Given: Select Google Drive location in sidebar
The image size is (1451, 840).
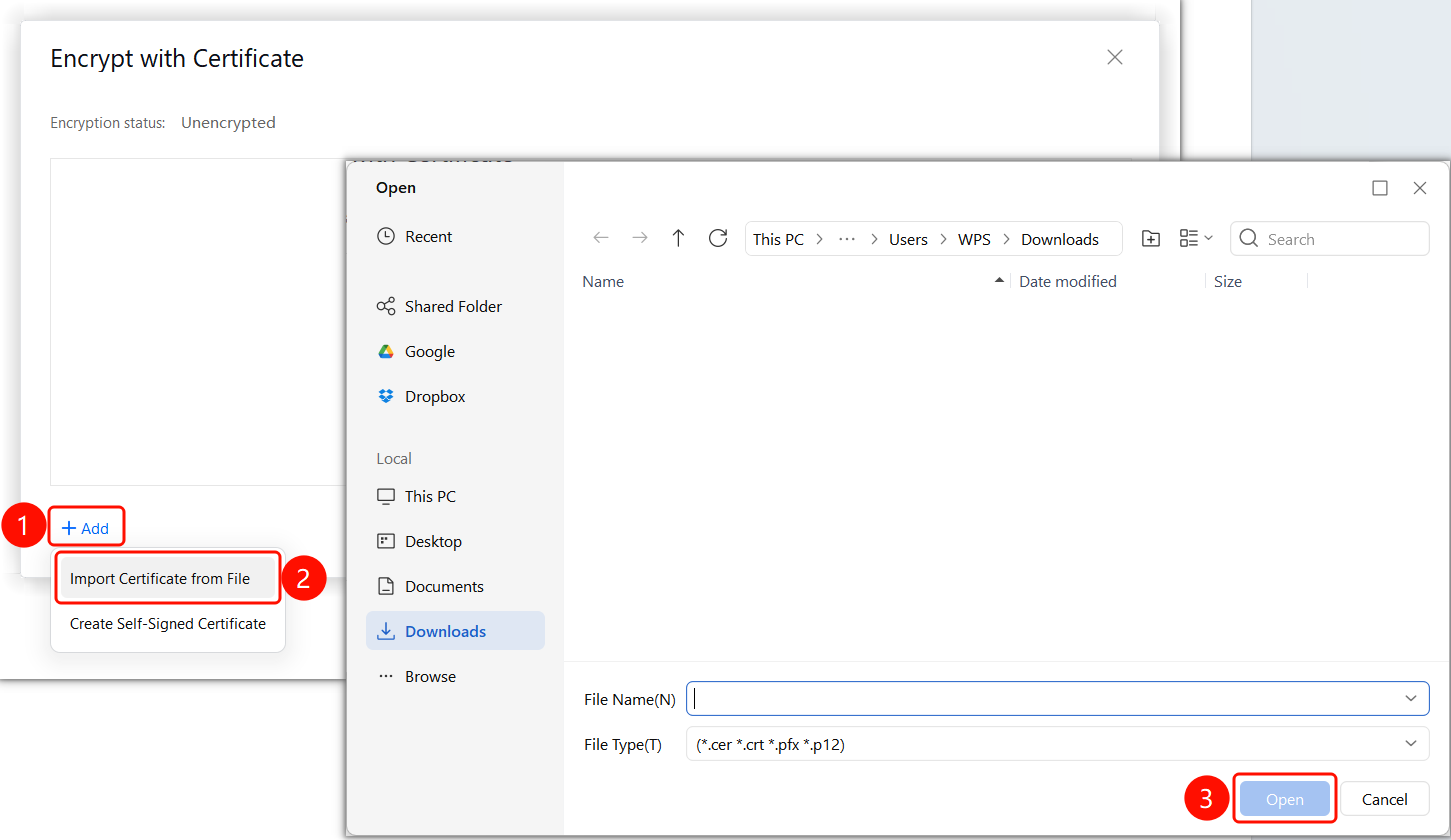Looking at the screenshot, I should pyautogui.click(x=455, y=352).
